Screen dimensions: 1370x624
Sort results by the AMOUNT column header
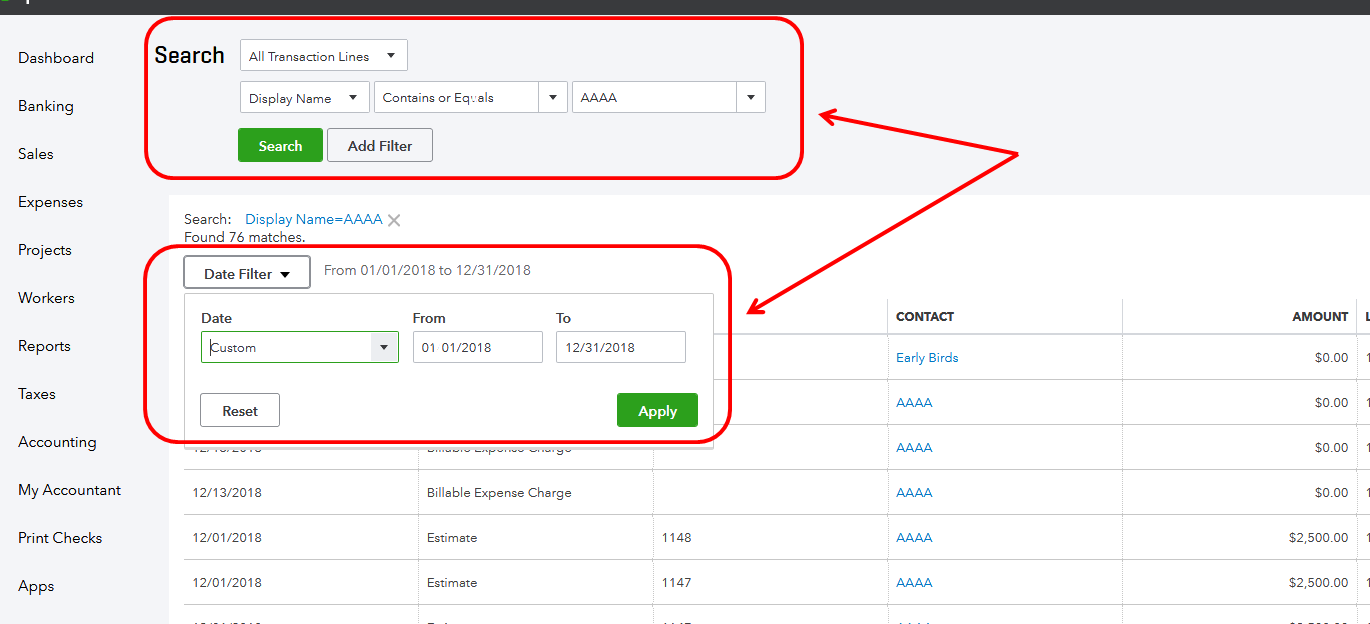click(x=1319, y=316)
